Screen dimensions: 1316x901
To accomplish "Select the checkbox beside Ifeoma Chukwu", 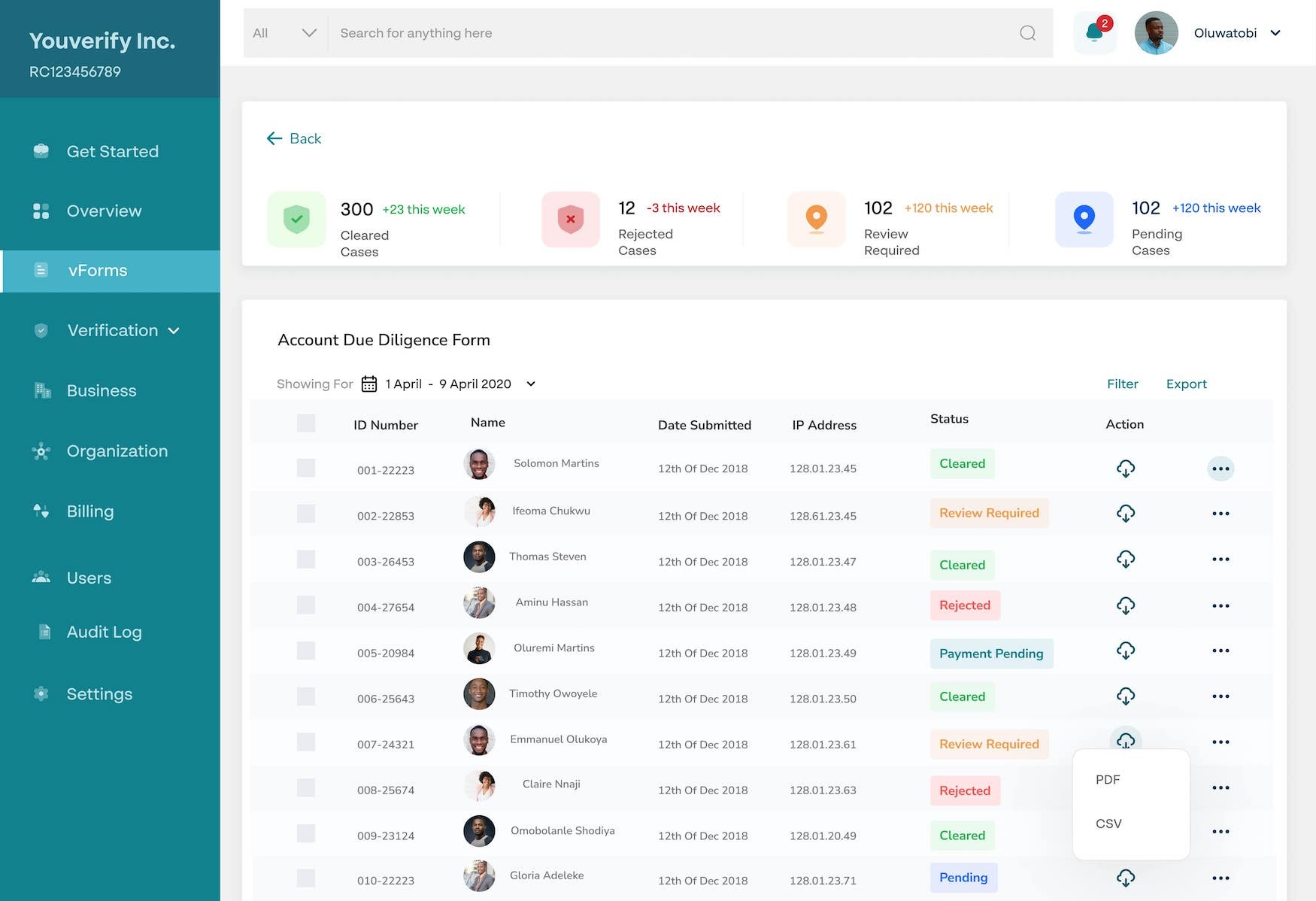I will click(306, 514).
